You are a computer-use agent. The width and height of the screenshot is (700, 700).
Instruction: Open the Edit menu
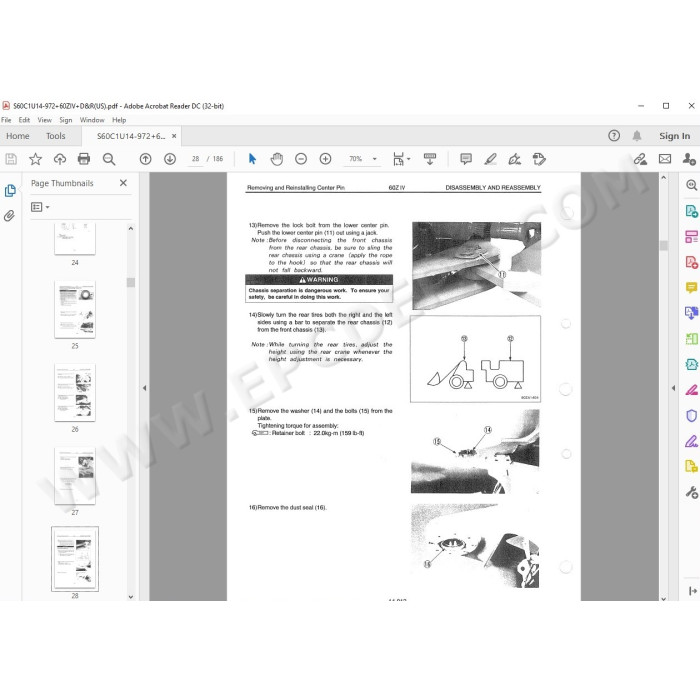24,120
